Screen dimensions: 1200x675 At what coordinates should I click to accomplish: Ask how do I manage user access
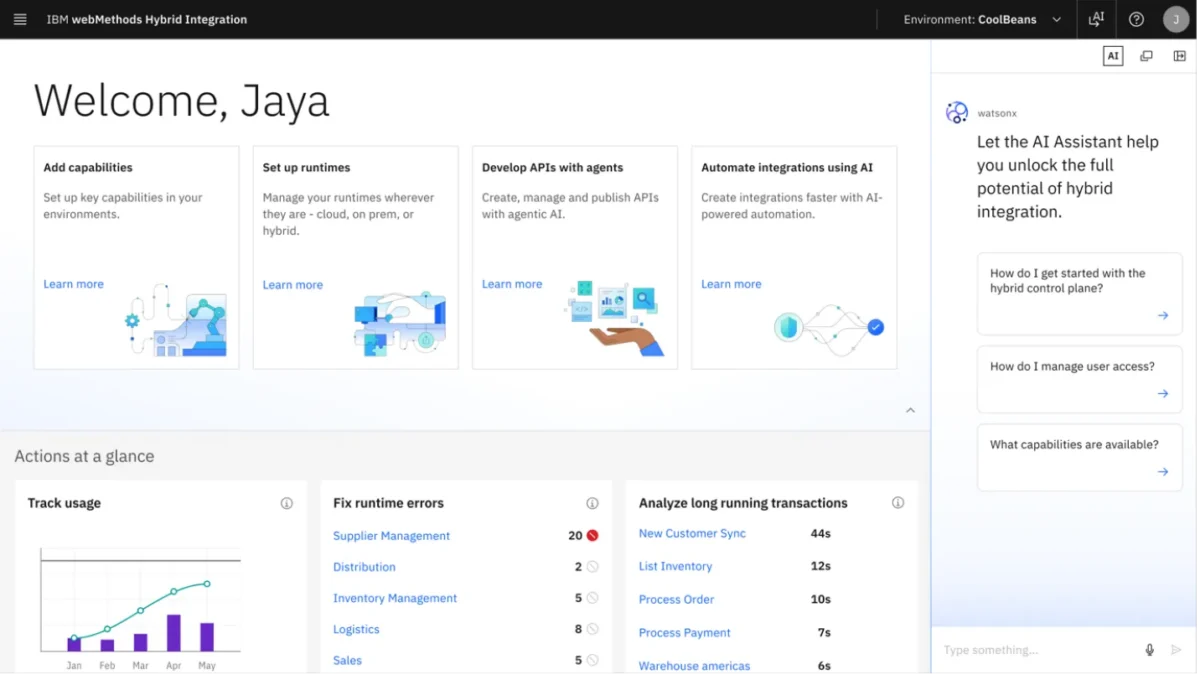1080,381
